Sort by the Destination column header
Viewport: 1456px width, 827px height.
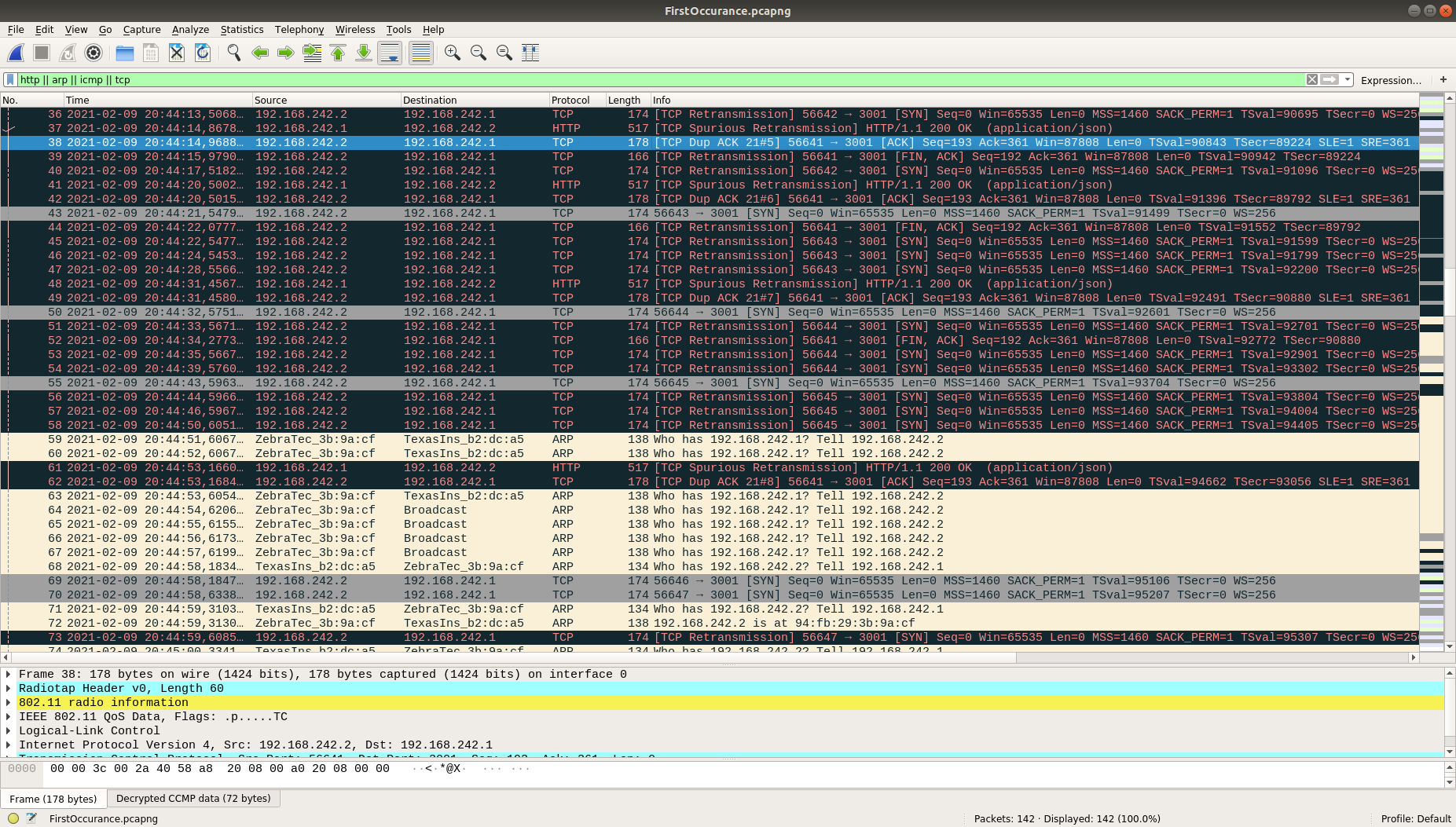coord(475,100)
